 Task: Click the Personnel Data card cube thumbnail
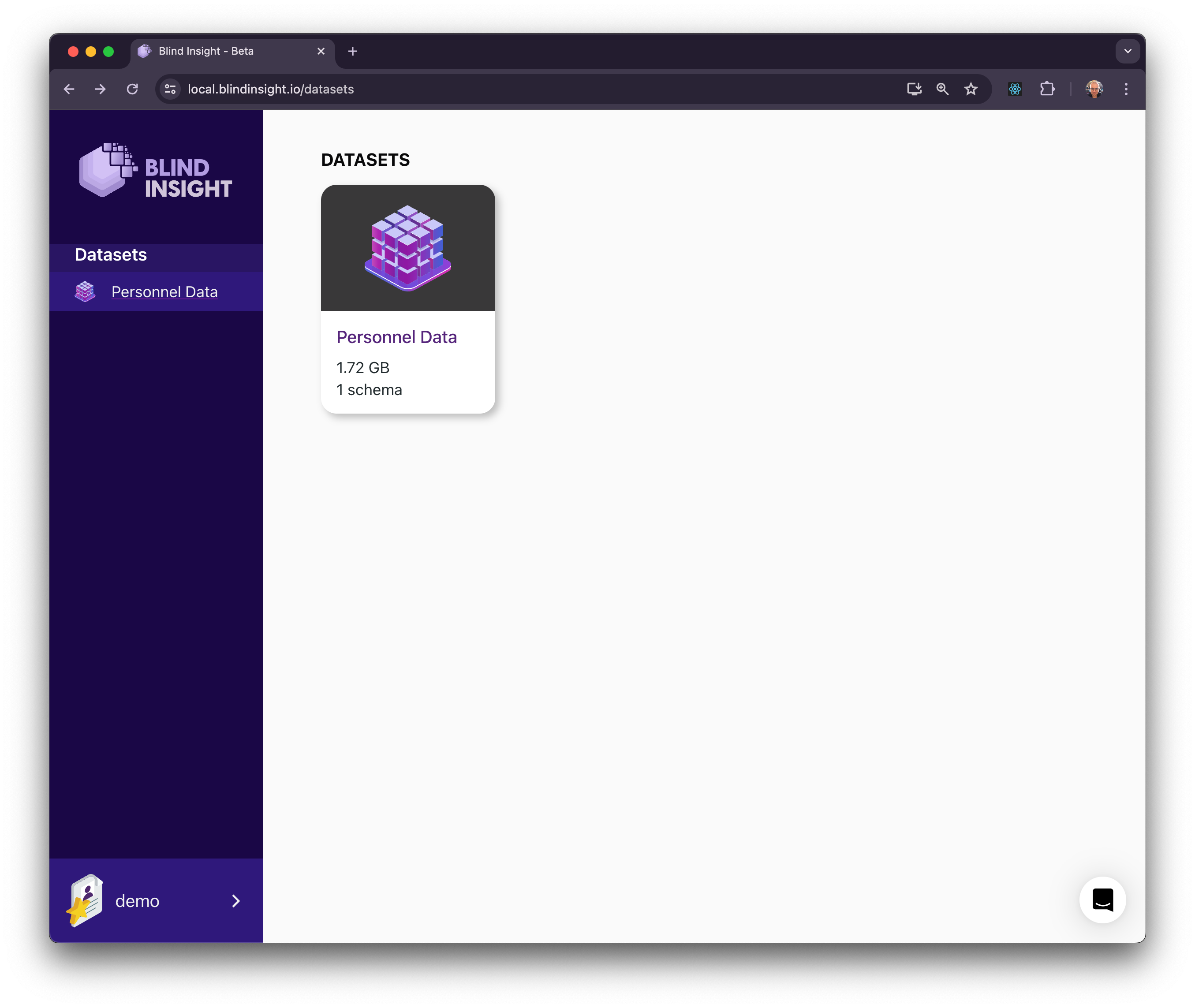(x=407, y=248)
